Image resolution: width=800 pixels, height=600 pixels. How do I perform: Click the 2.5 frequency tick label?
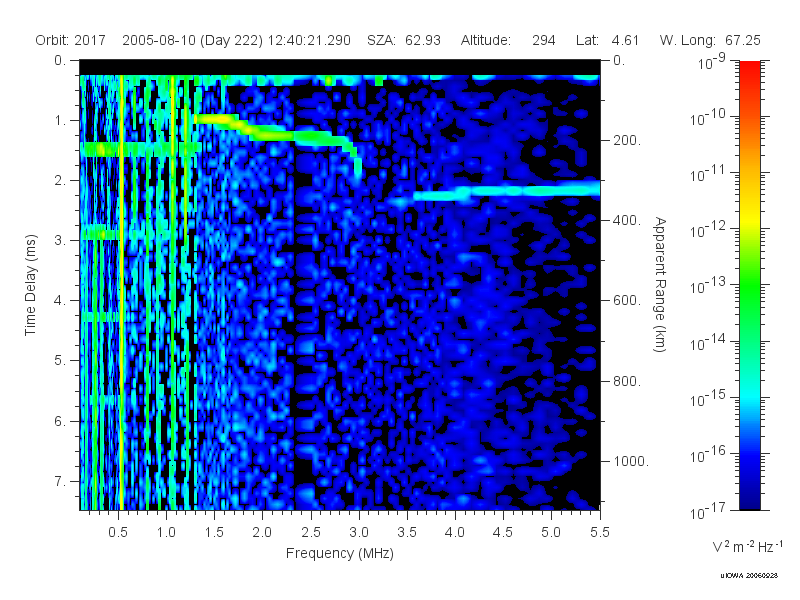tap(311, 533)
